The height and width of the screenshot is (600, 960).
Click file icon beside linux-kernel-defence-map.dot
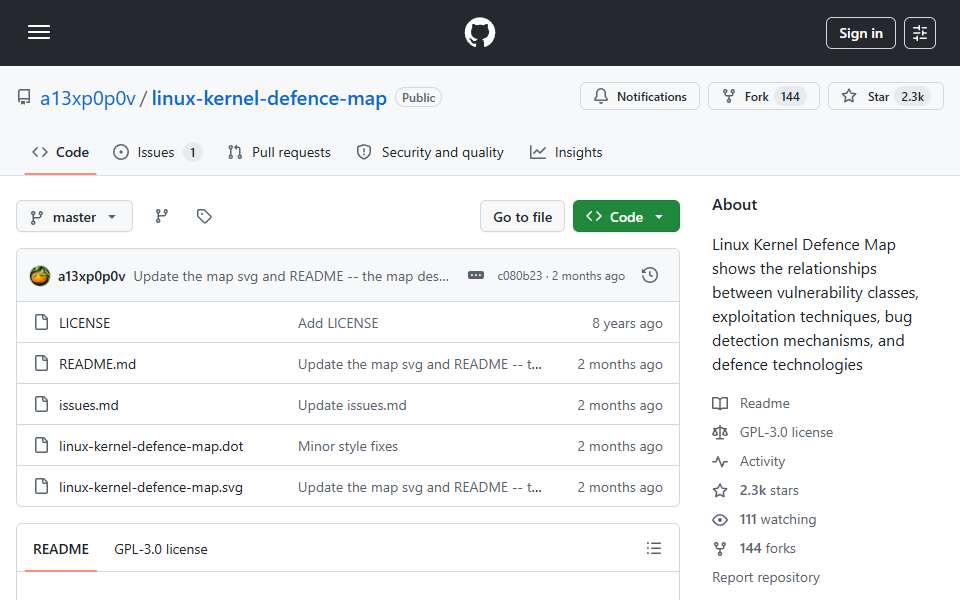pyautogui.click(x=41, y=445)
